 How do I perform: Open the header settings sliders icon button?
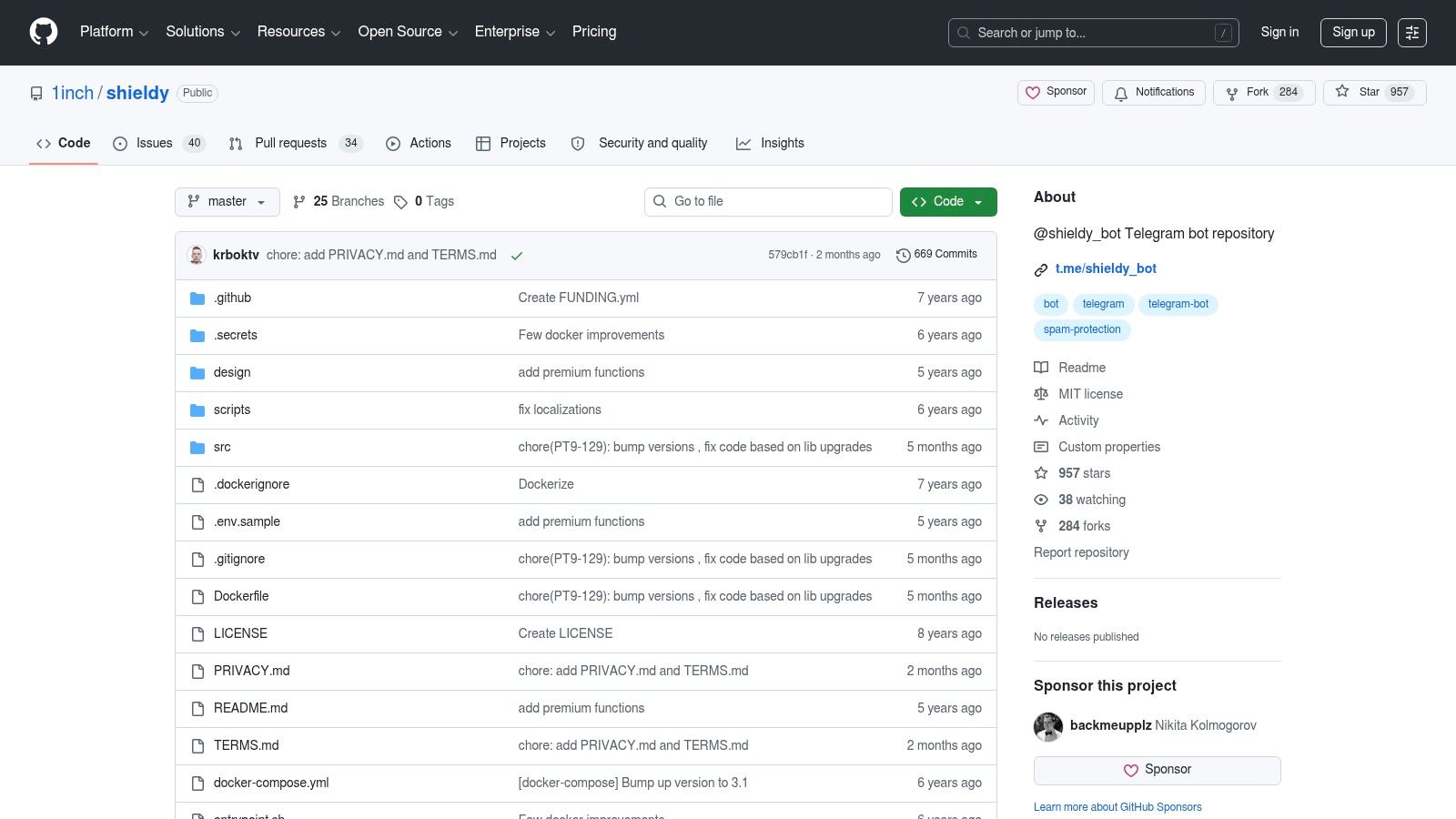(1412, 33)
